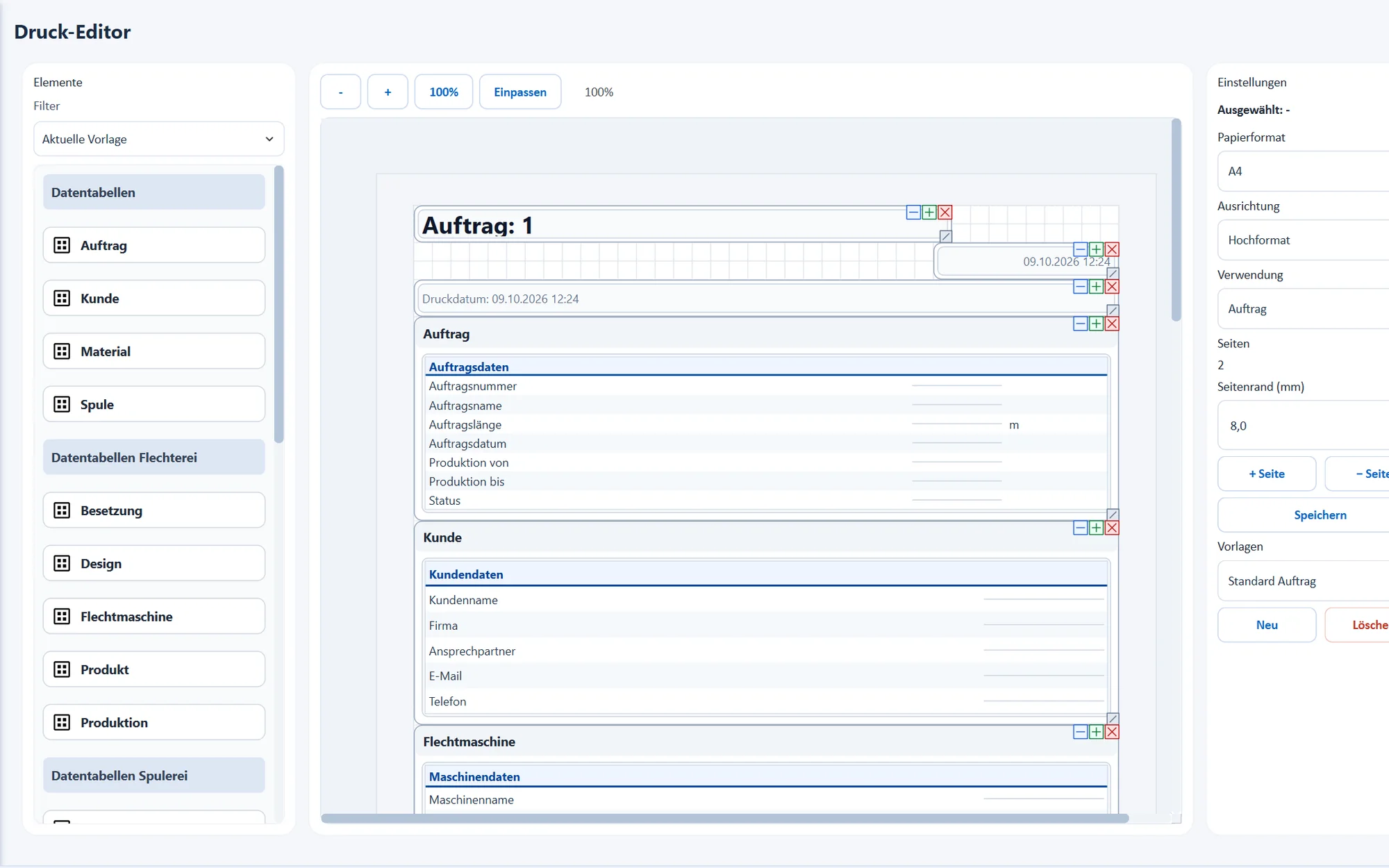
Task: Open the Vorlagen 'Standard Auftrag' dropdown
Action: point(1303,581)
